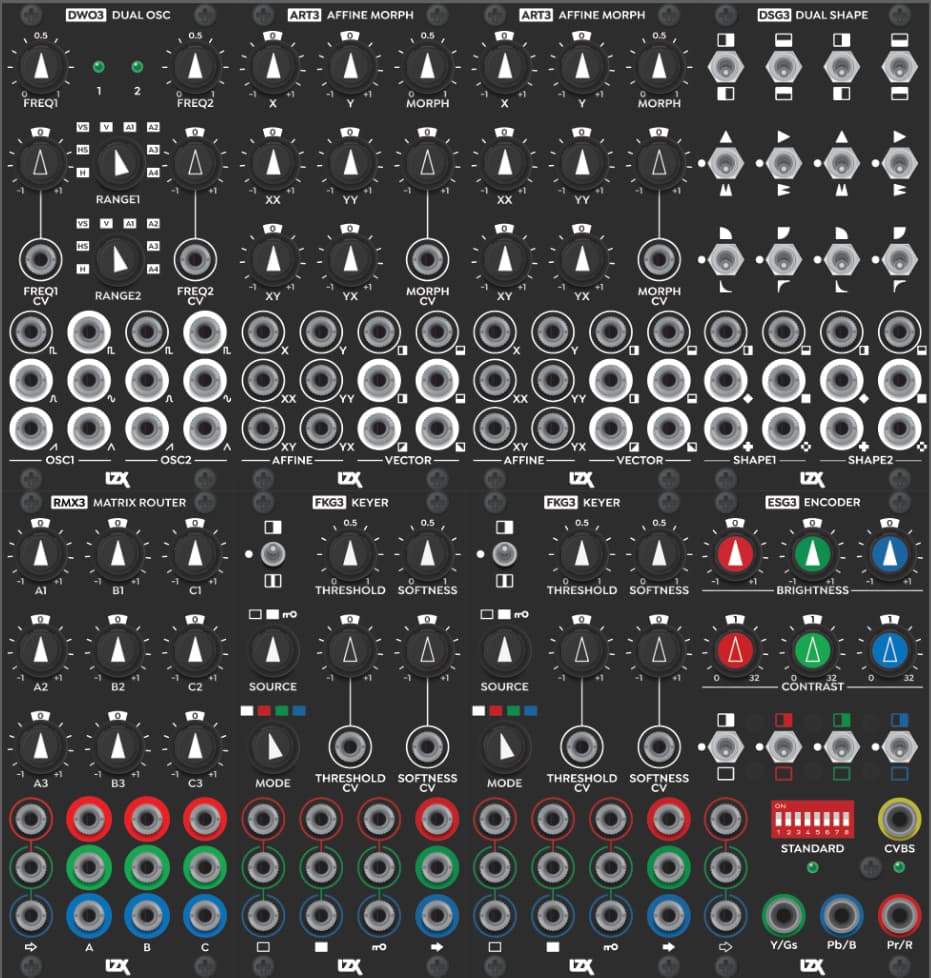Screen dimensions: 931x978
Task: Adjust the blue CONTRAST knob on Encoder
Action: [890, 650]
